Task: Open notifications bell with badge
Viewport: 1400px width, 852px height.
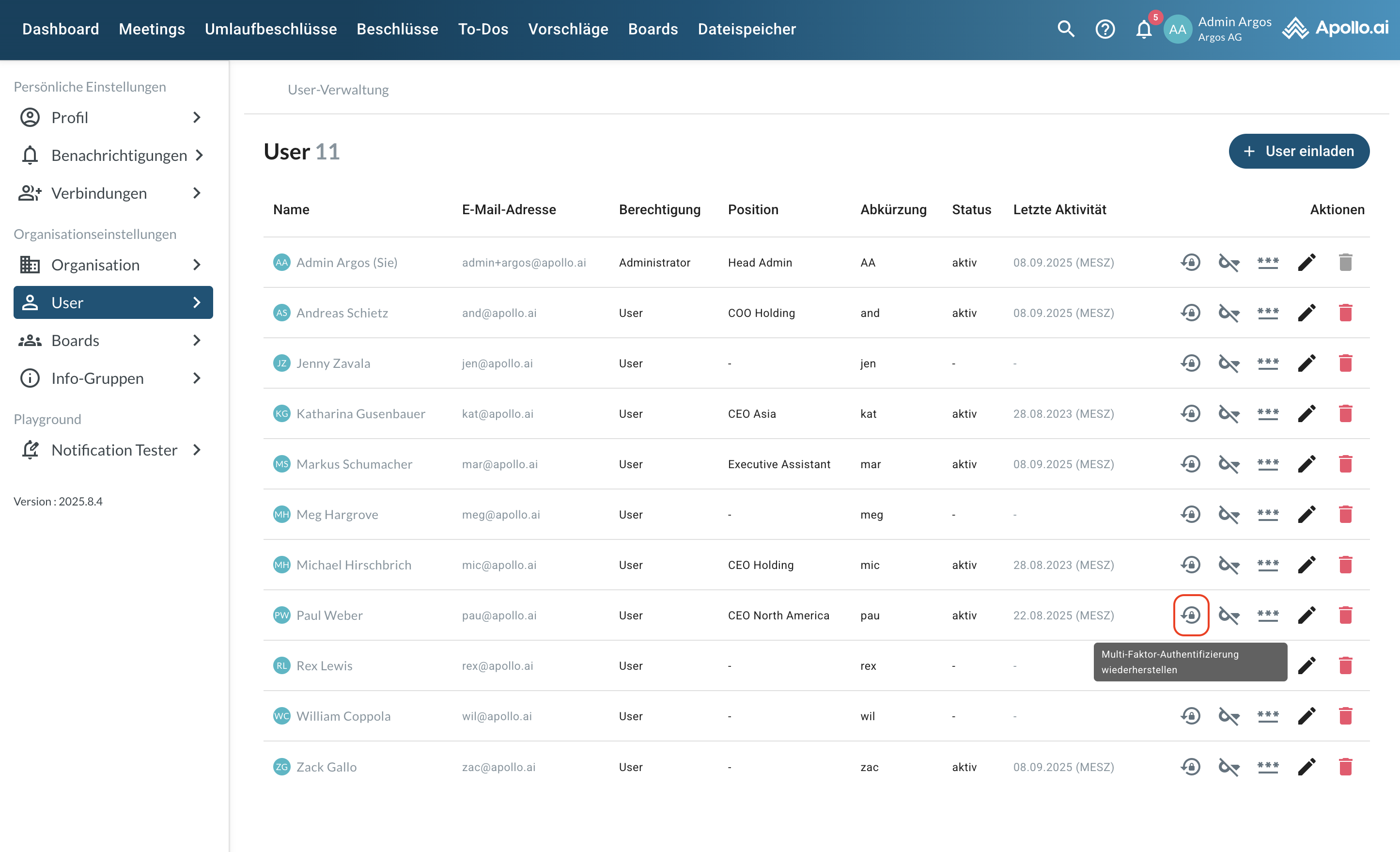Action: coord(1144,29)
